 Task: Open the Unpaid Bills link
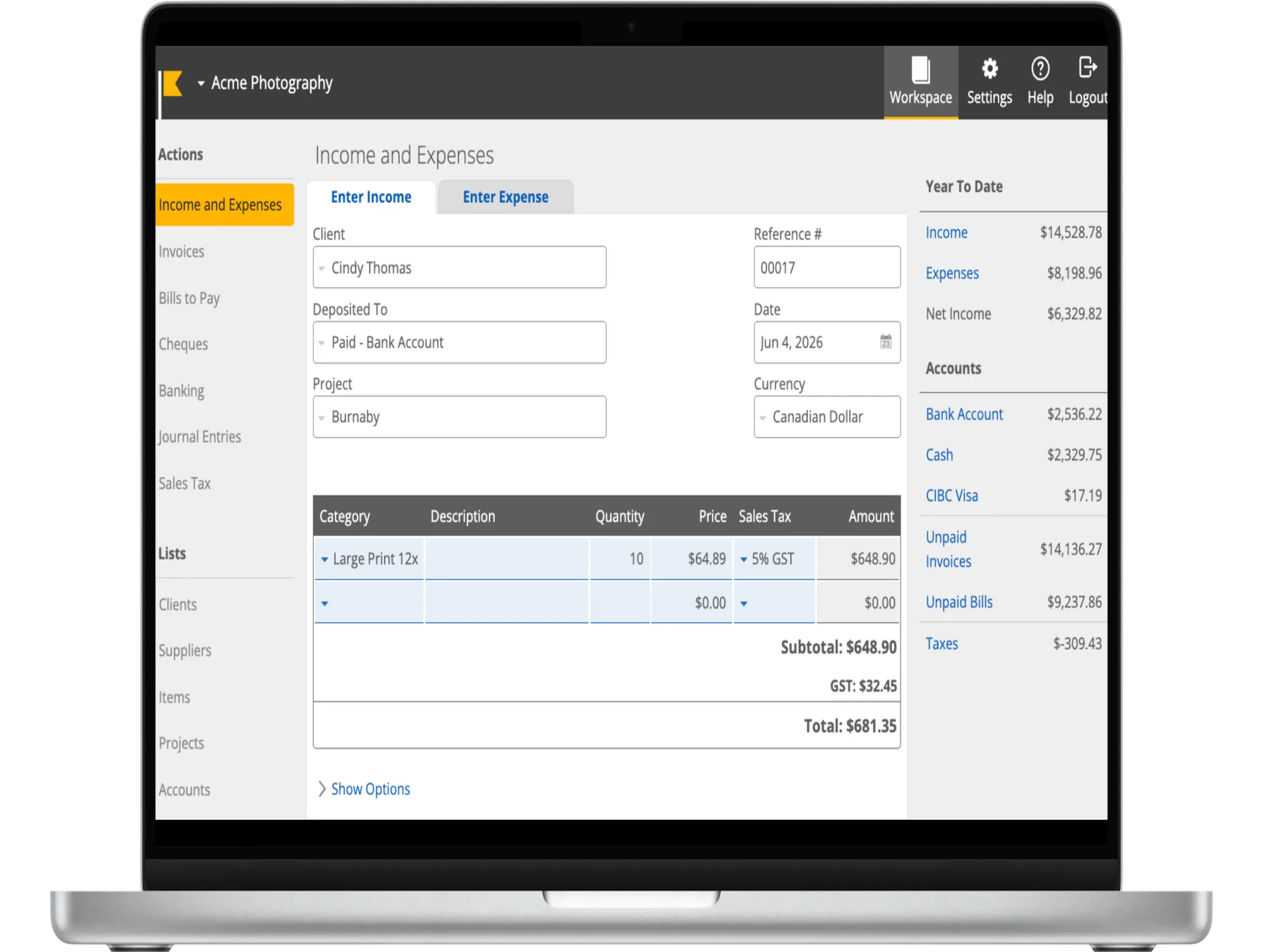click(x=959, y=602)
